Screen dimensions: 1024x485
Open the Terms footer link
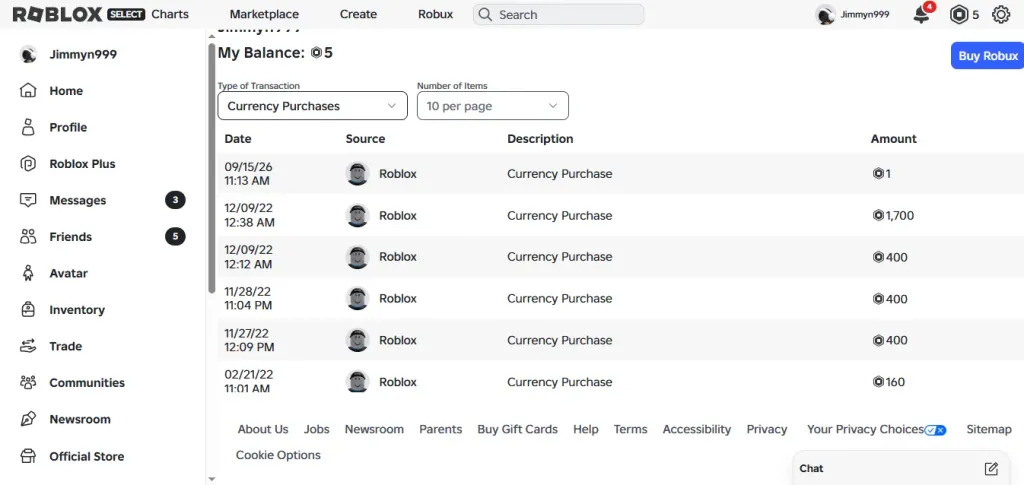(630, 430)
